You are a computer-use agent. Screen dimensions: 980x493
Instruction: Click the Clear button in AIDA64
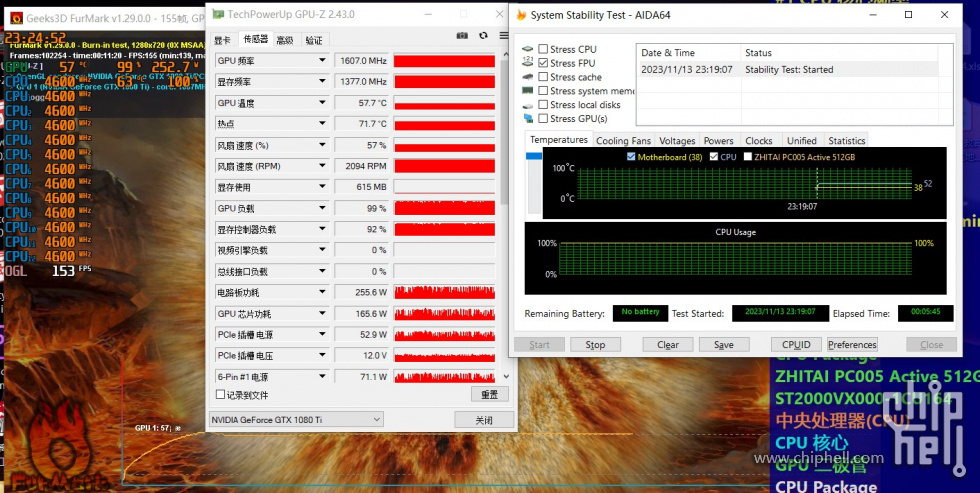pos(668,345)
